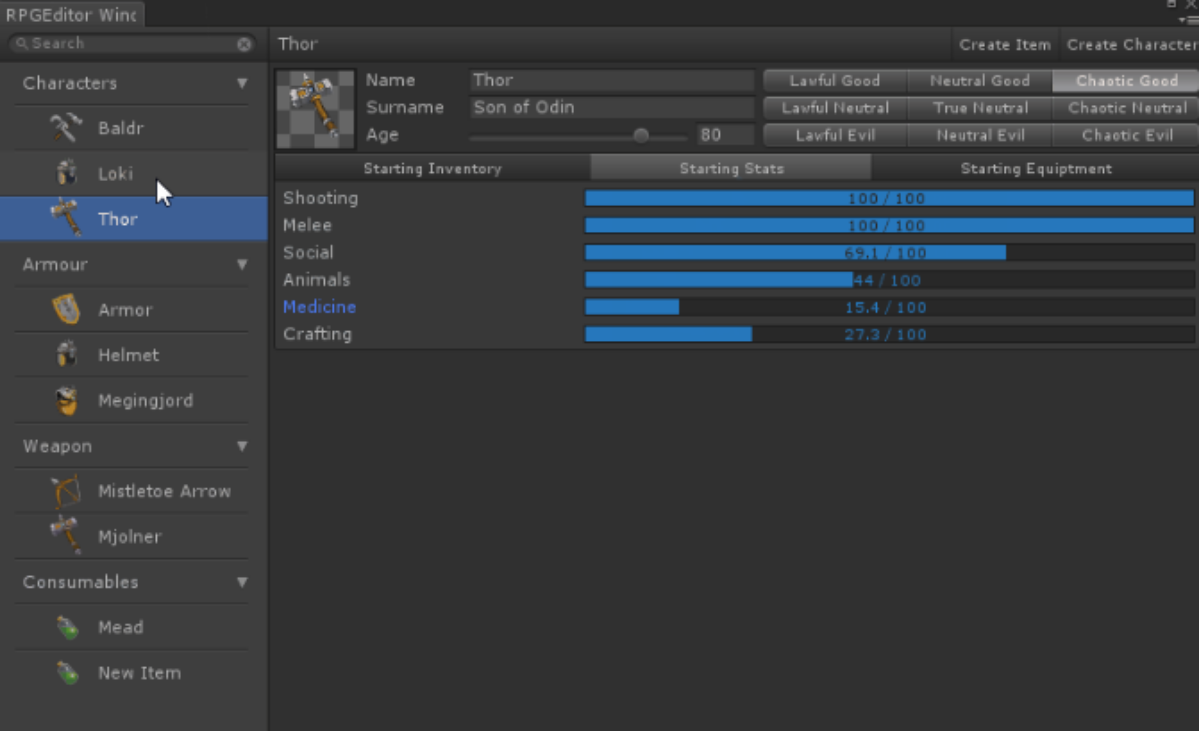The width and height of the screenshot is (1199, 731).
Task: Select Lawful Evil alignment
Action: (x=835, y=135)
